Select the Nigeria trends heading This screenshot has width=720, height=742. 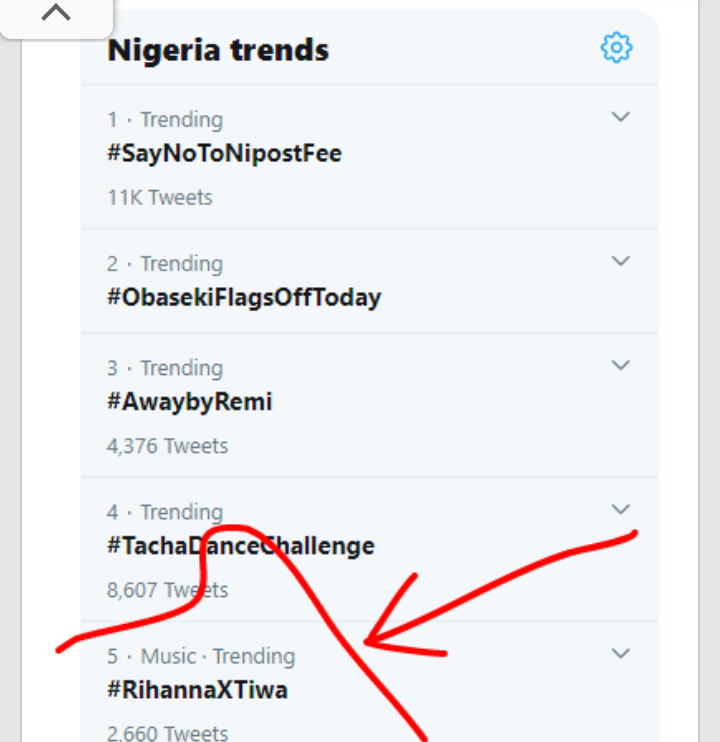218,50
